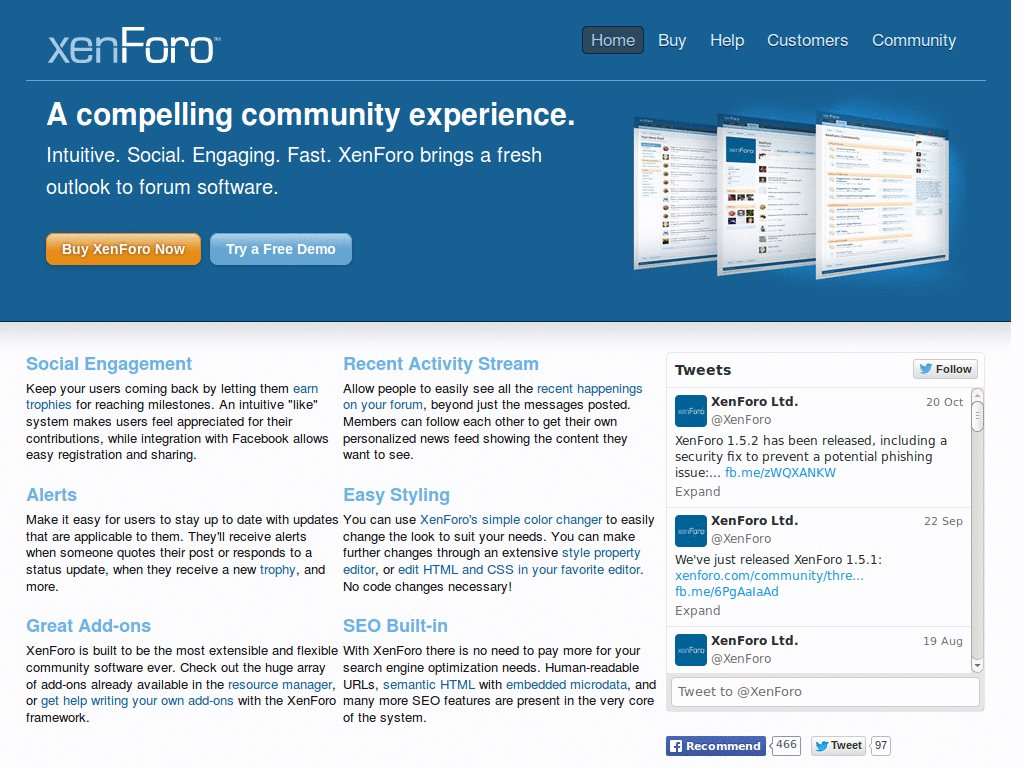This screenshot has height=768, width=1024.
Task: Click inside the Tweet to @XenForo field
Action: 824,691
